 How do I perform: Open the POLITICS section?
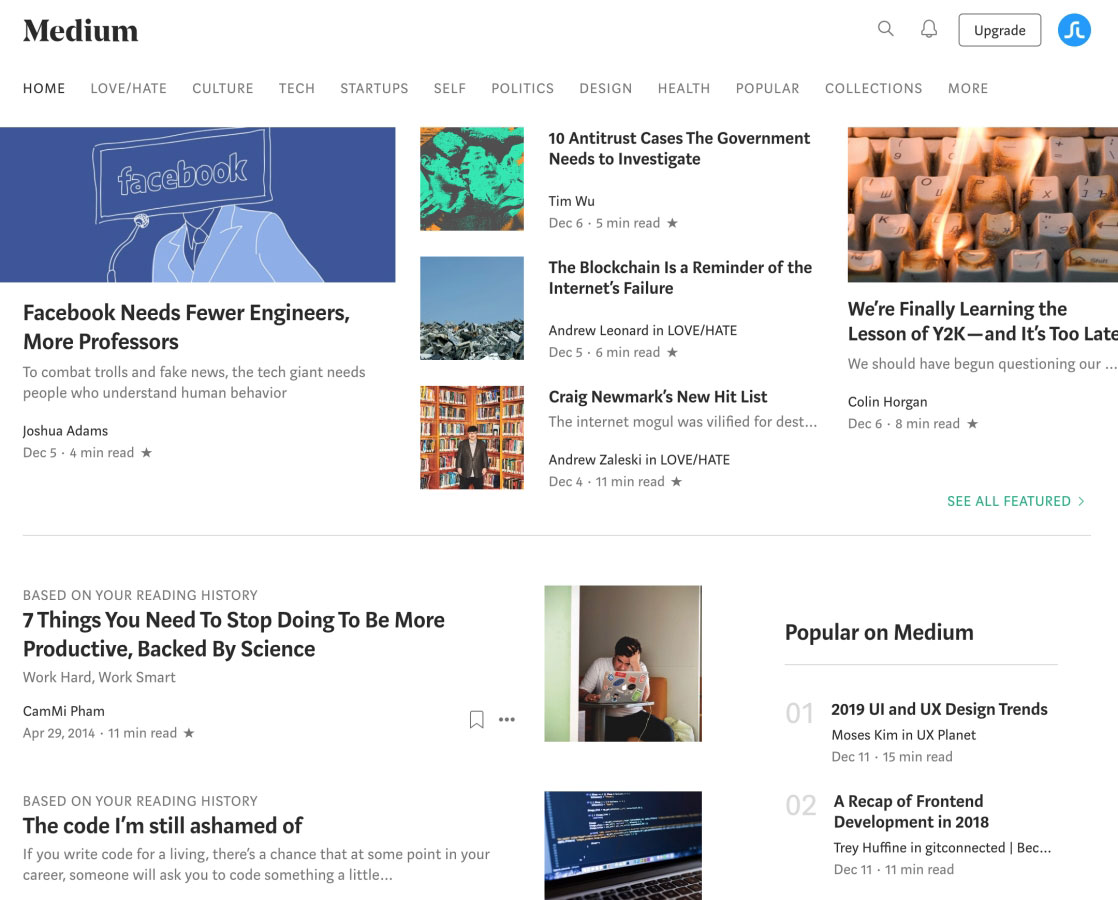click(x=523, y=88)
